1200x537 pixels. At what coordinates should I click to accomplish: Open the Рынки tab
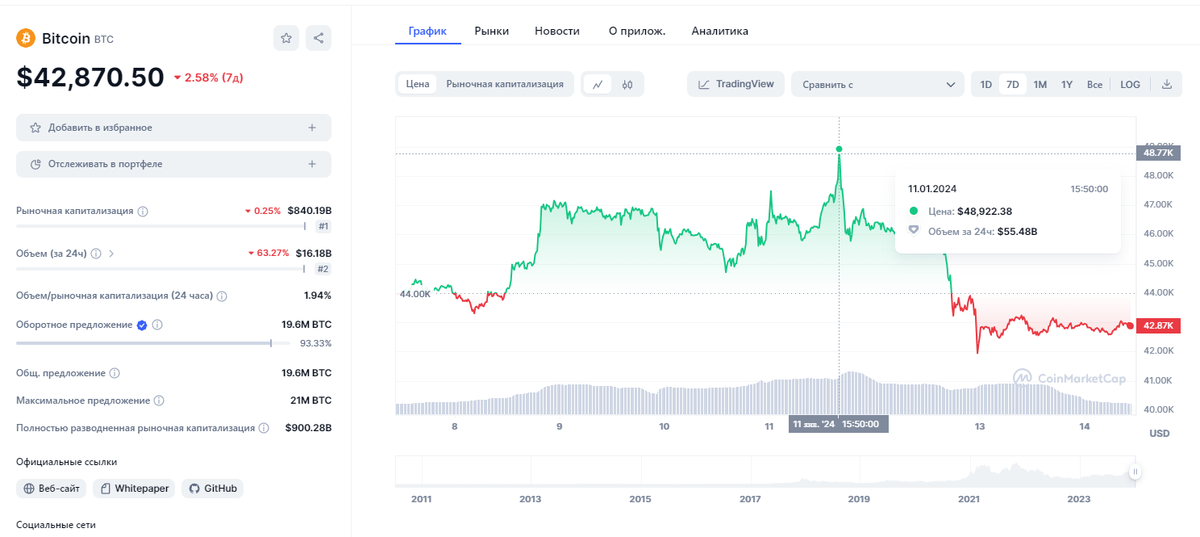[492, 31]
